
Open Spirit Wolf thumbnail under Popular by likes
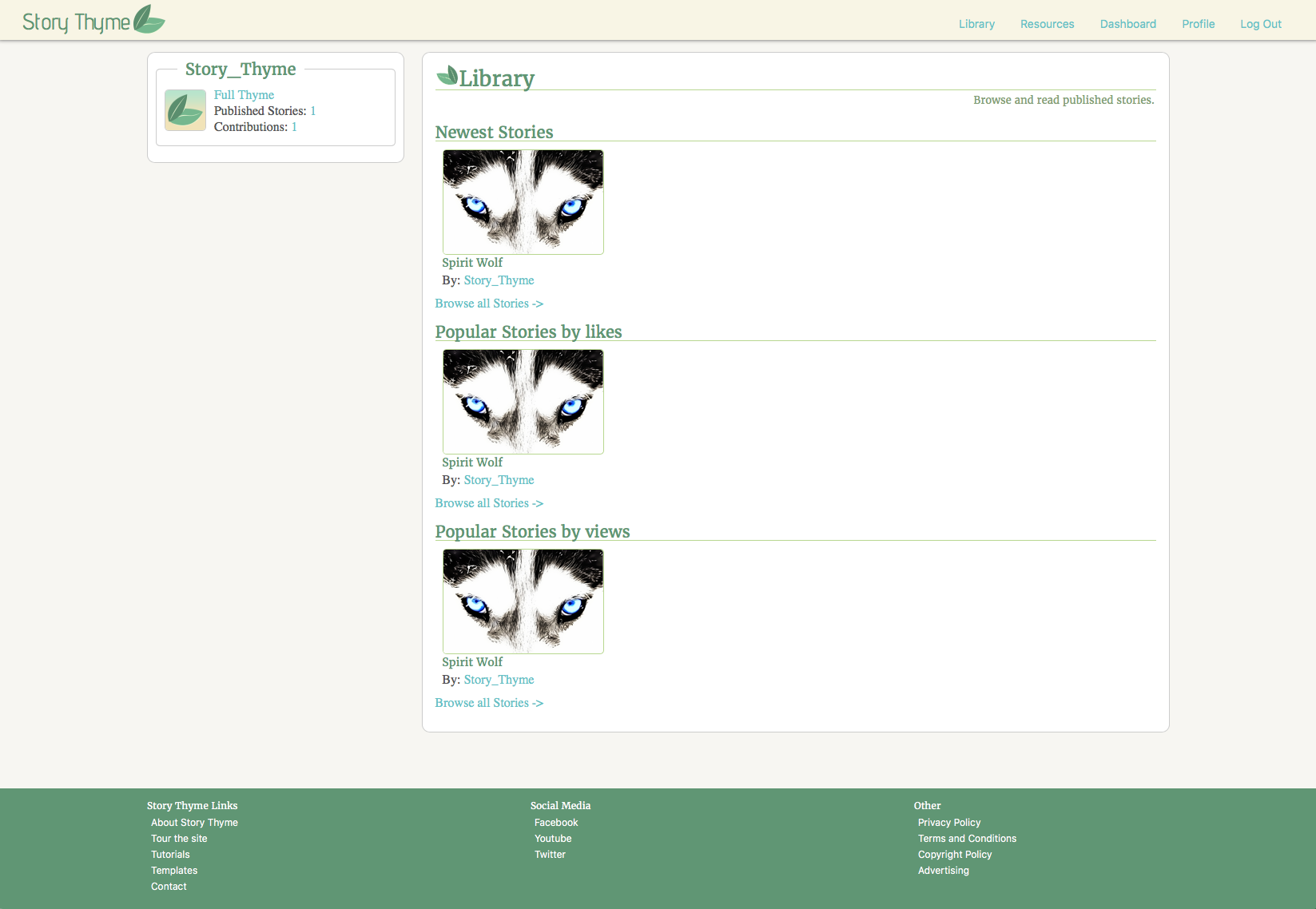[523, 402]
